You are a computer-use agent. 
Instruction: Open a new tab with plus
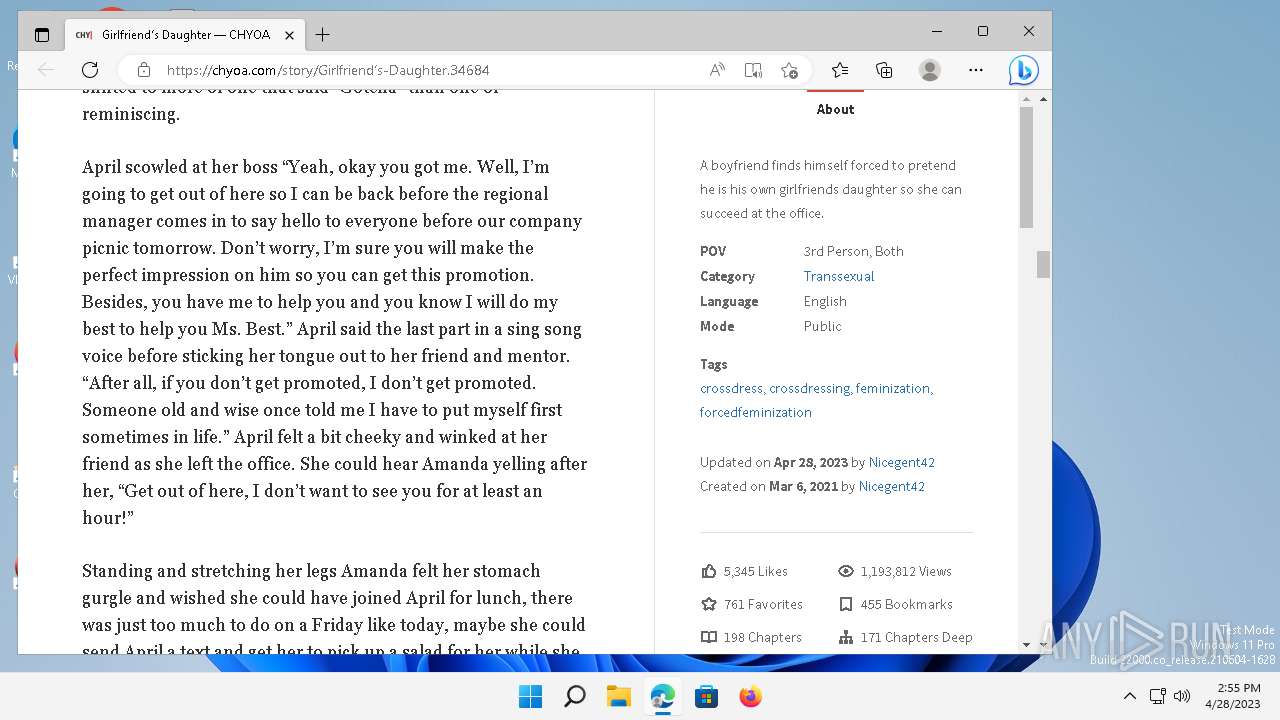tap(322, 35)
